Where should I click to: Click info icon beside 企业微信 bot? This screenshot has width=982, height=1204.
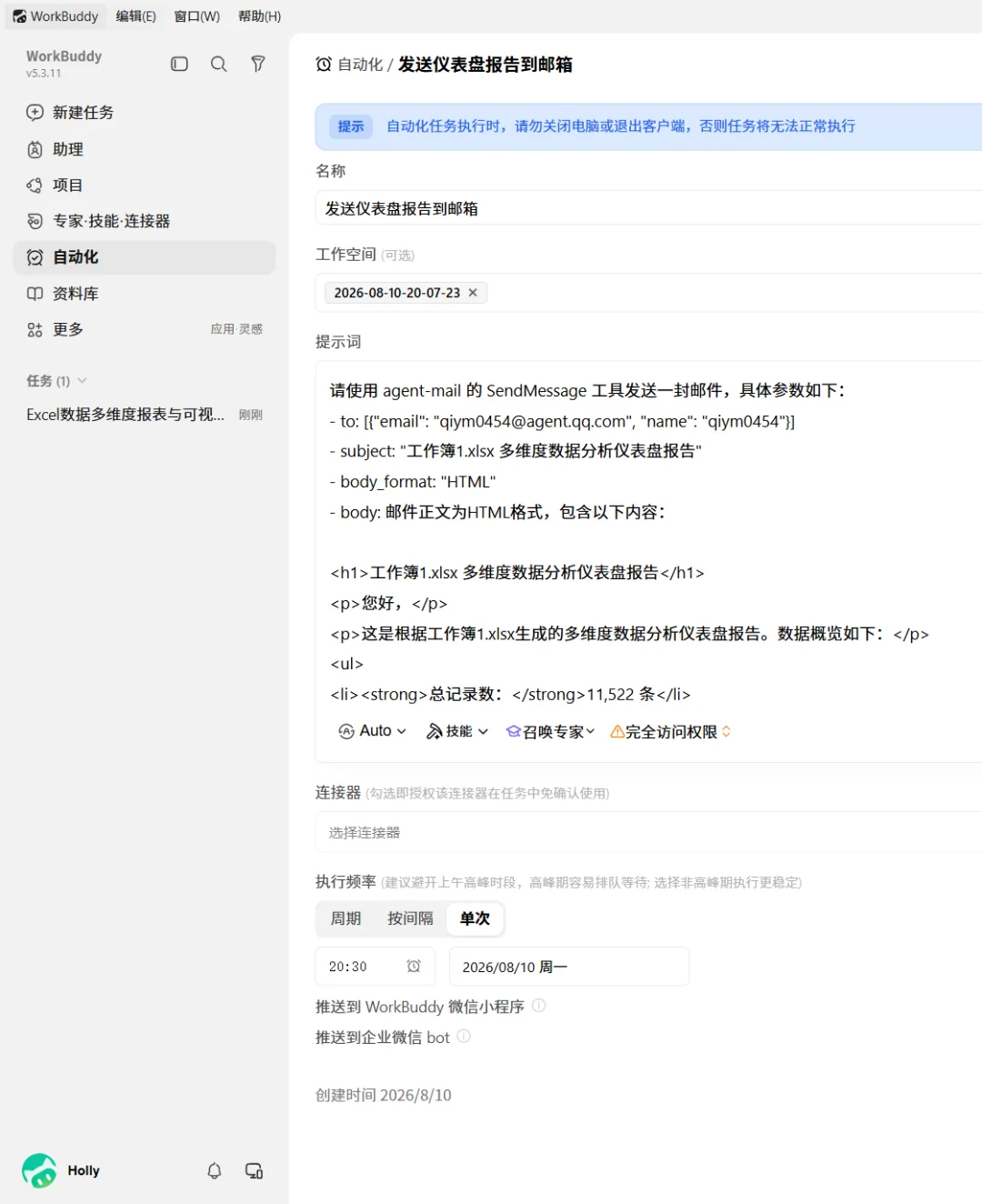(x=464, y=1037)
